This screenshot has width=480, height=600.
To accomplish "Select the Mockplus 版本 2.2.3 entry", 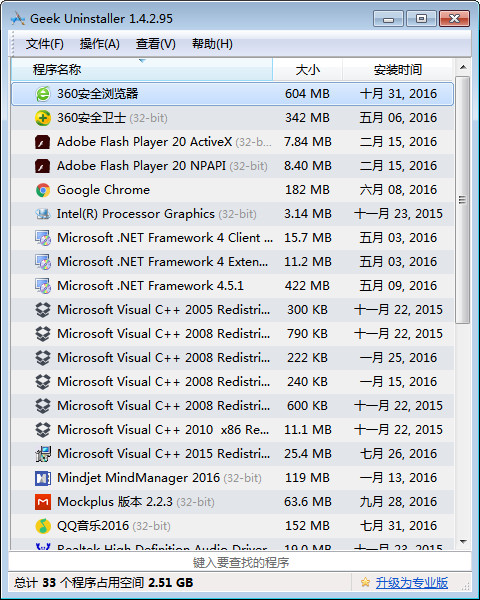I will pyautogui.click(x=115, y=502).
